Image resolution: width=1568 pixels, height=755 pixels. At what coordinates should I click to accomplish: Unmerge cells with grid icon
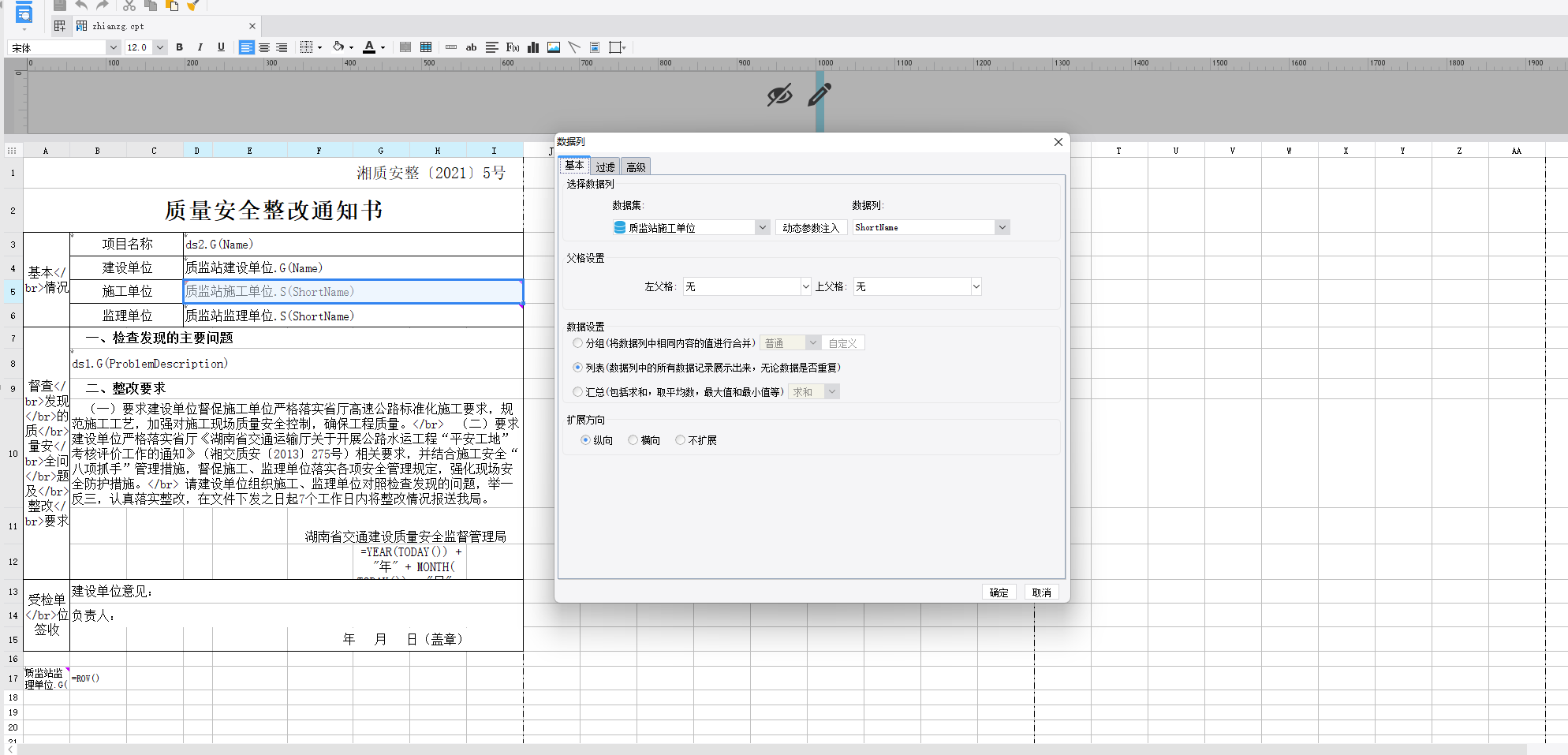point(426,47)
